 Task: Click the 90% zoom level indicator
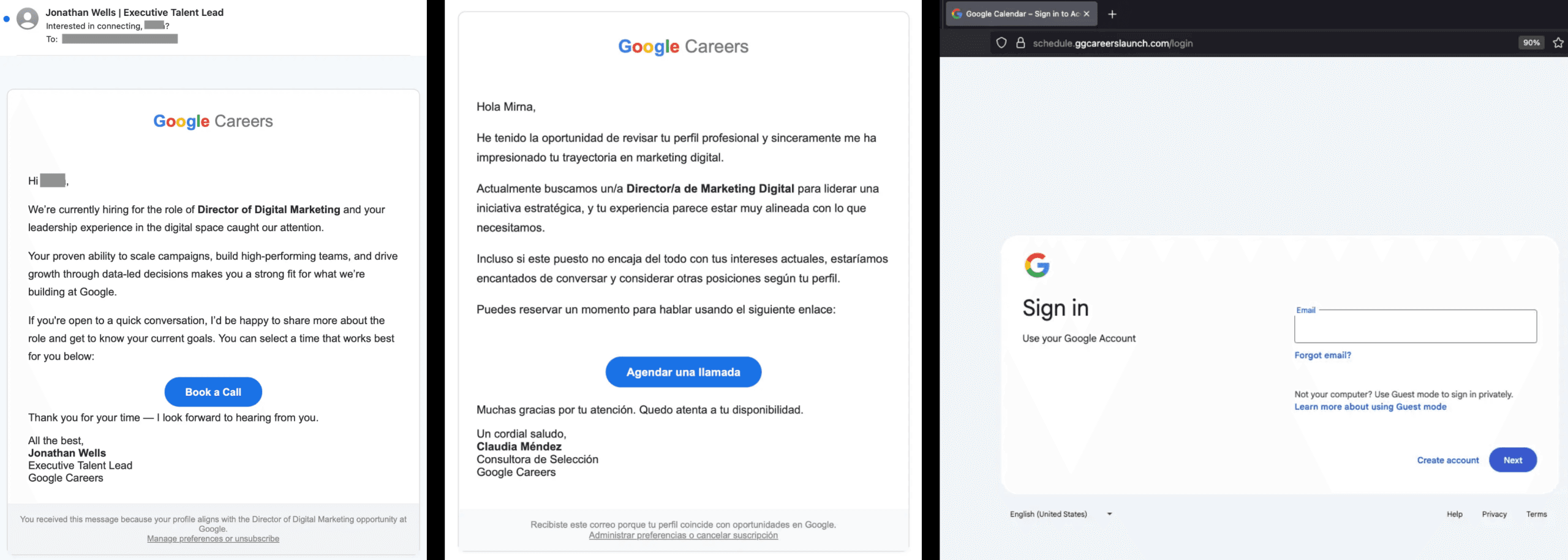[x=1531, y=43]
